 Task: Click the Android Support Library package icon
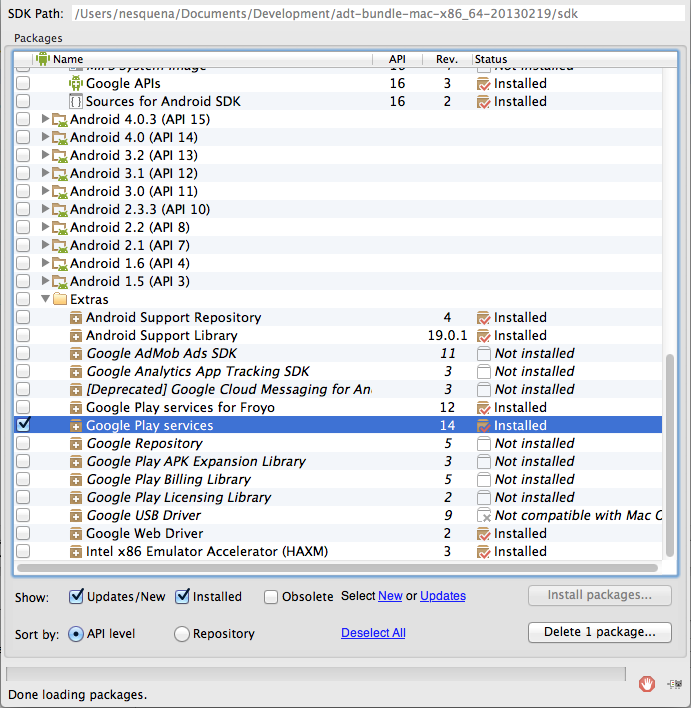(x=76, y=336)
